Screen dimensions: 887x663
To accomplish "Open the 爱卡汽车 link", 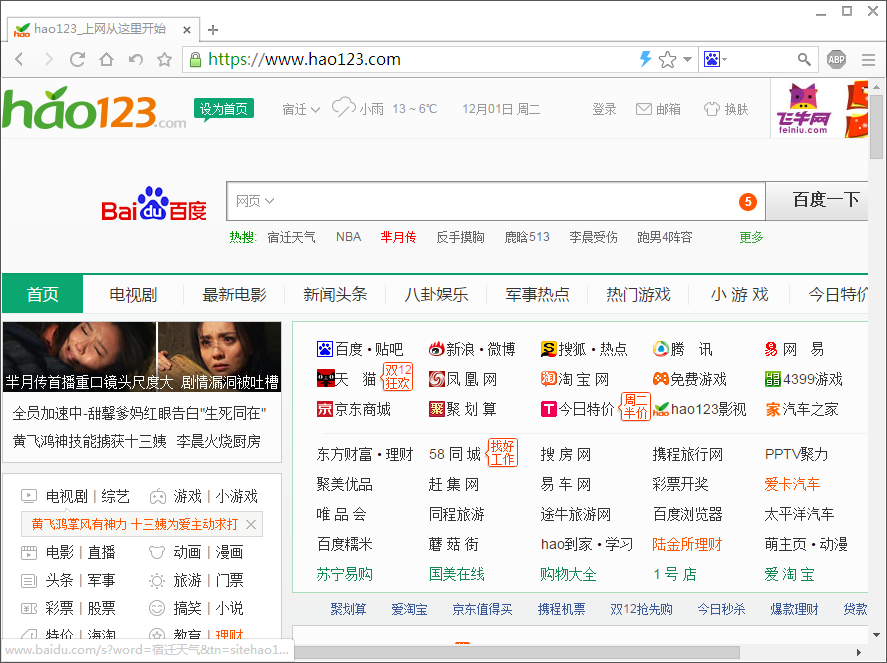I will 792,484.
